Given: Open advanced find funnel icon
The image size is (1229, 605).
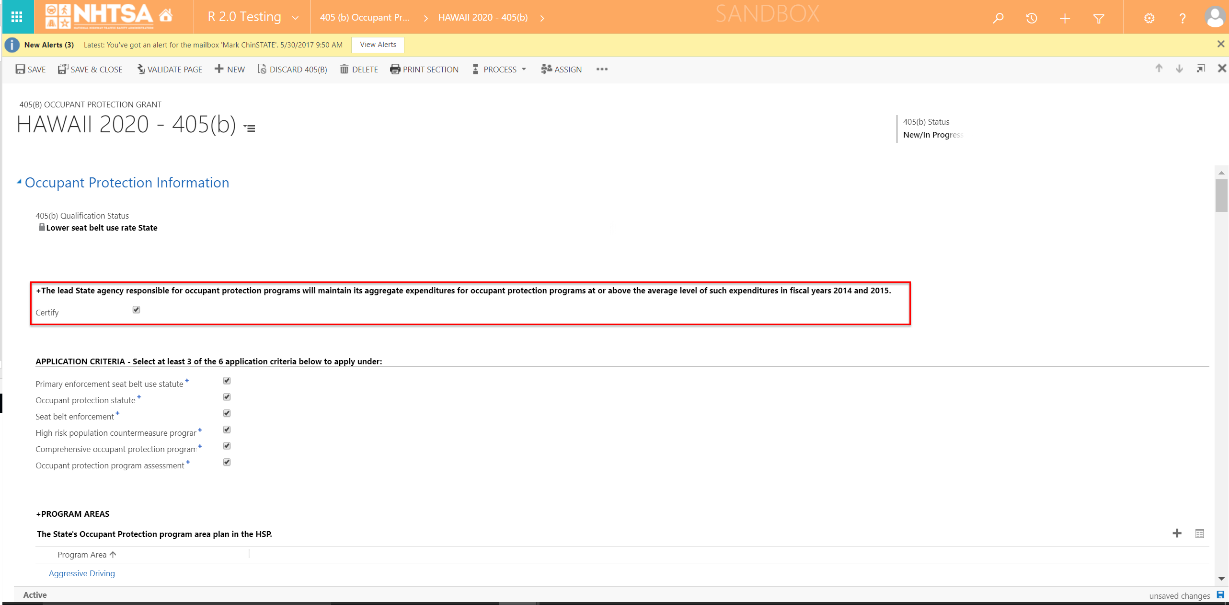Looking at the screenshot, I should [1099, 18].
